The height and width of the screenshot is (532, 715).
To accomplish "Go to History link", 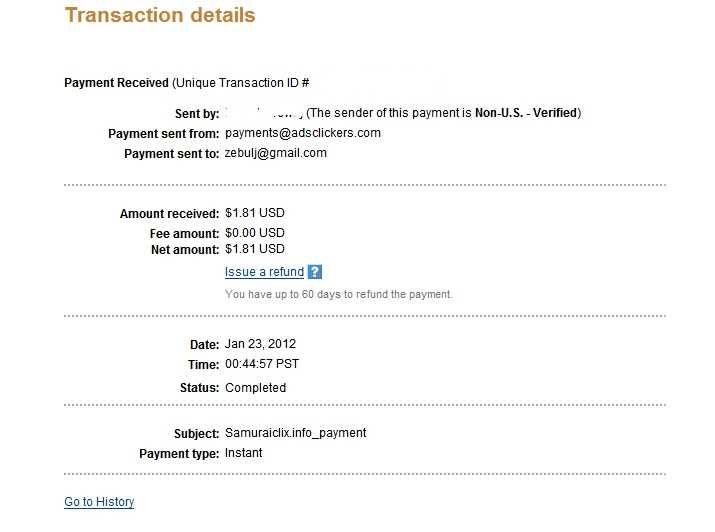I will [99, 501].
